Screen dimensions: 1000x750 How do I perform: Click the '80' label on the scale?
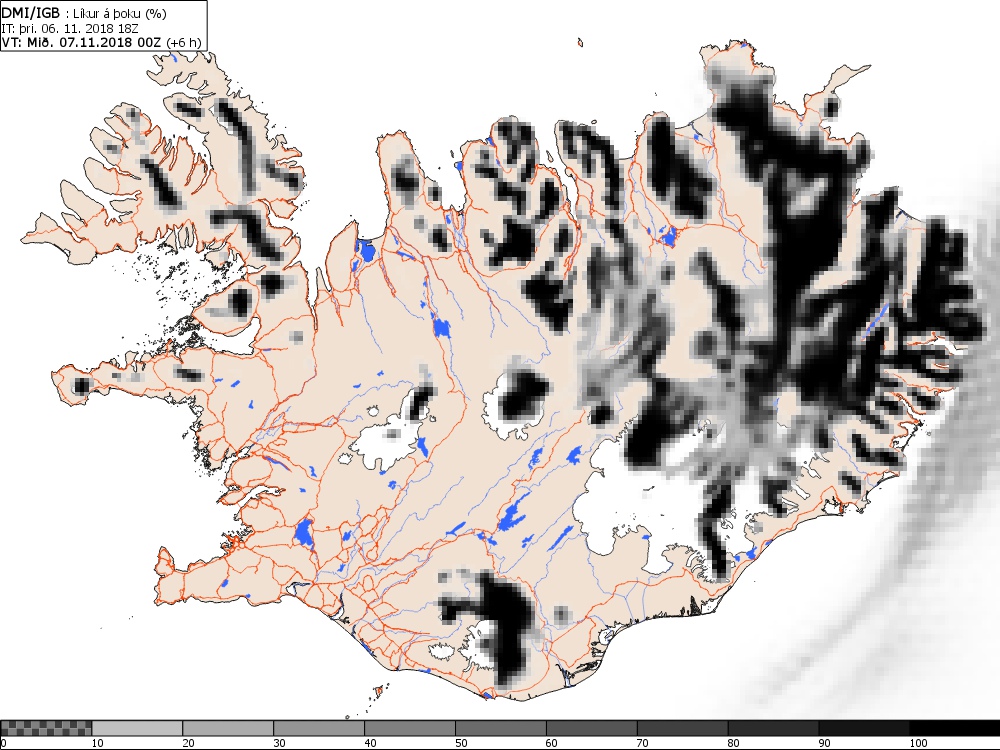click(x=733, y=743)
